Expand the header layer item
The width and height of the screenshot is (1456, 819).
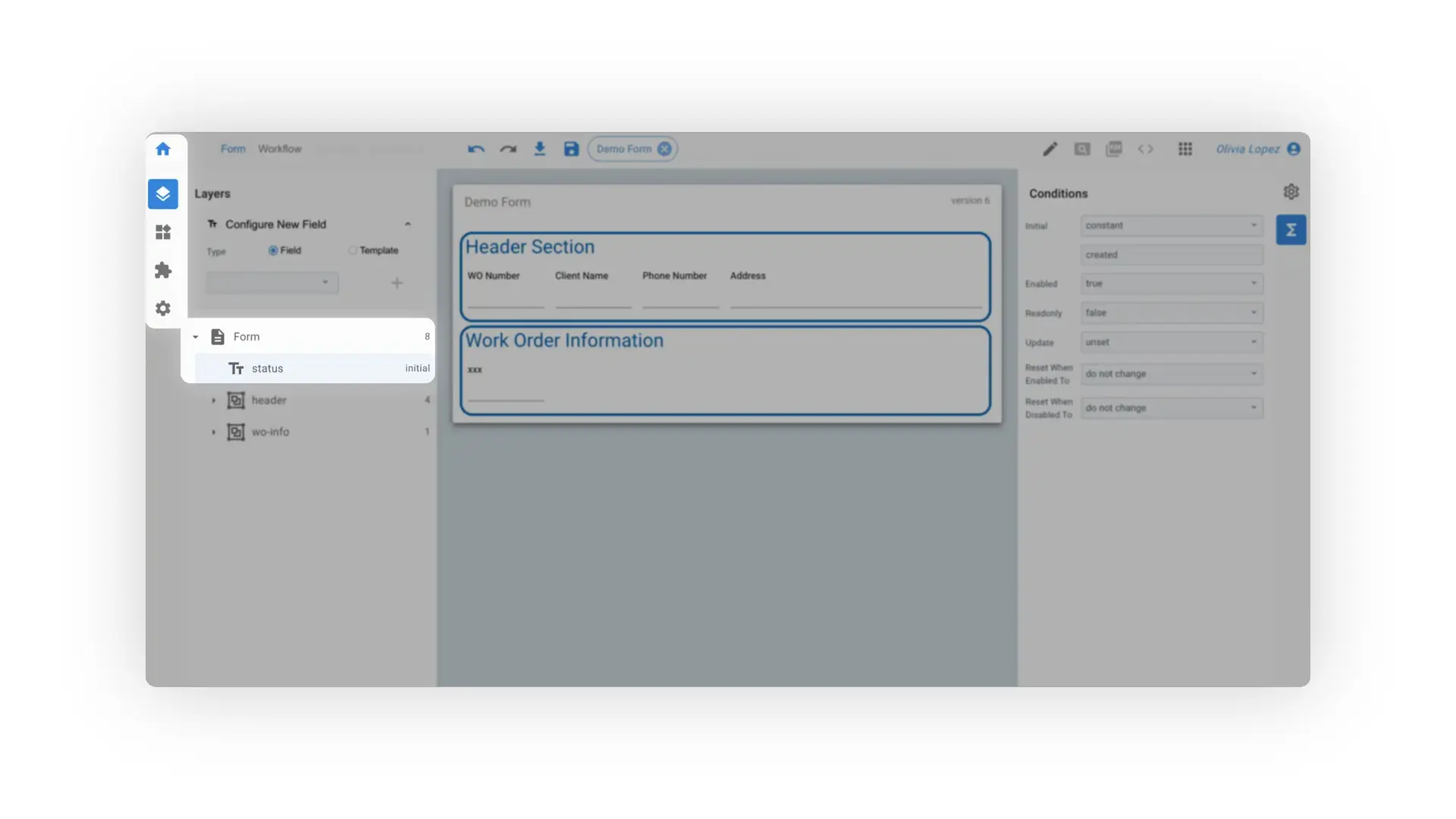(x=214, y=400)
